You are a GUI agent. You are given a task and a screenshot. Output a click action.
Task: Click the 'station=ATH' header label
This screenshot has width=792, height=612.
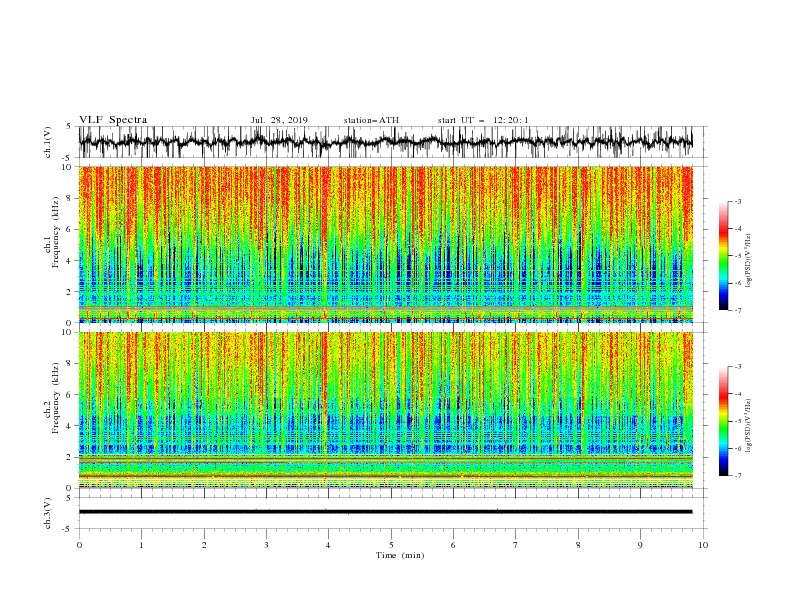(x=371, y=120)
